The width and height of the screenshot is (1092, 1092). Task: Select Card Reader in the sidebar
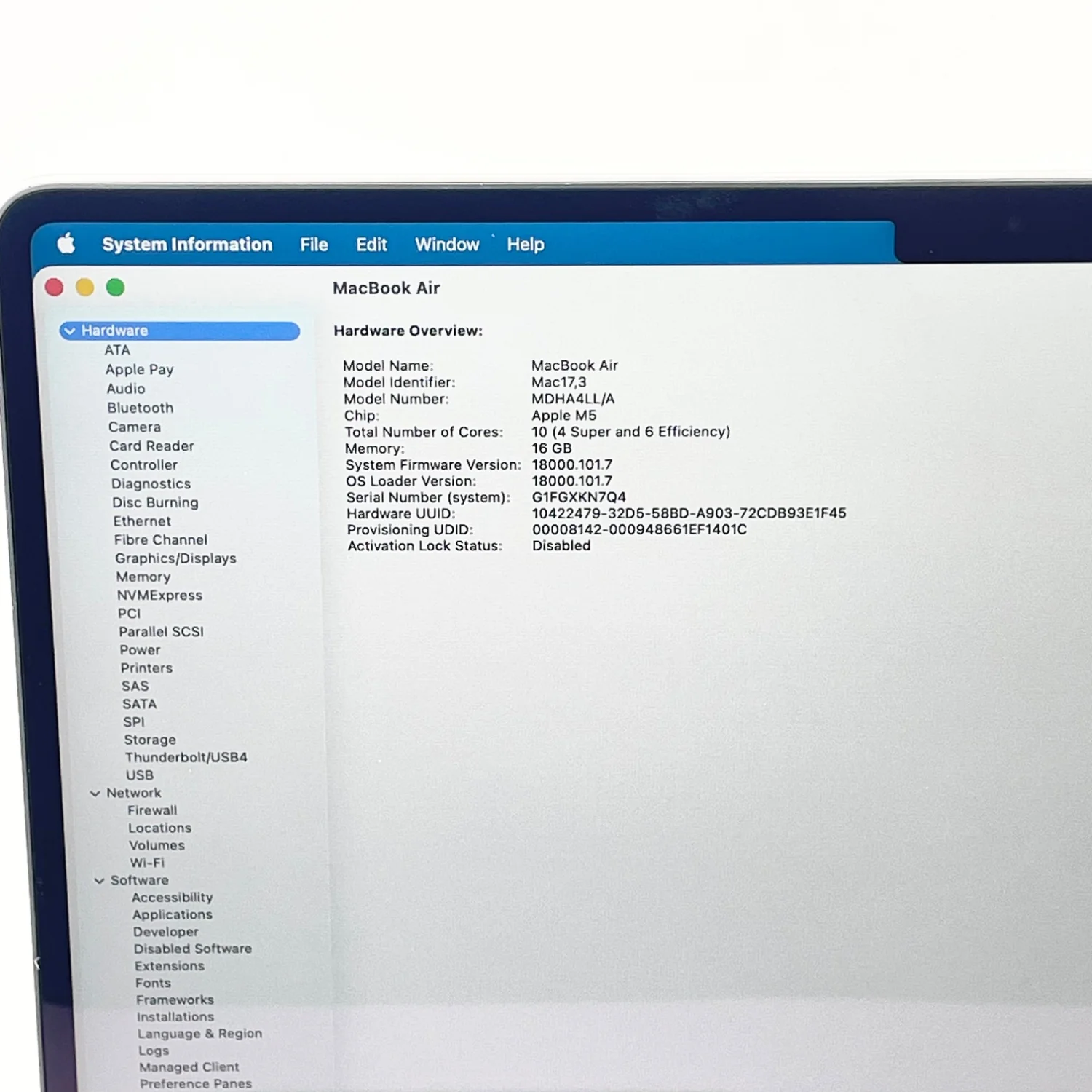(x=151, y=446)
